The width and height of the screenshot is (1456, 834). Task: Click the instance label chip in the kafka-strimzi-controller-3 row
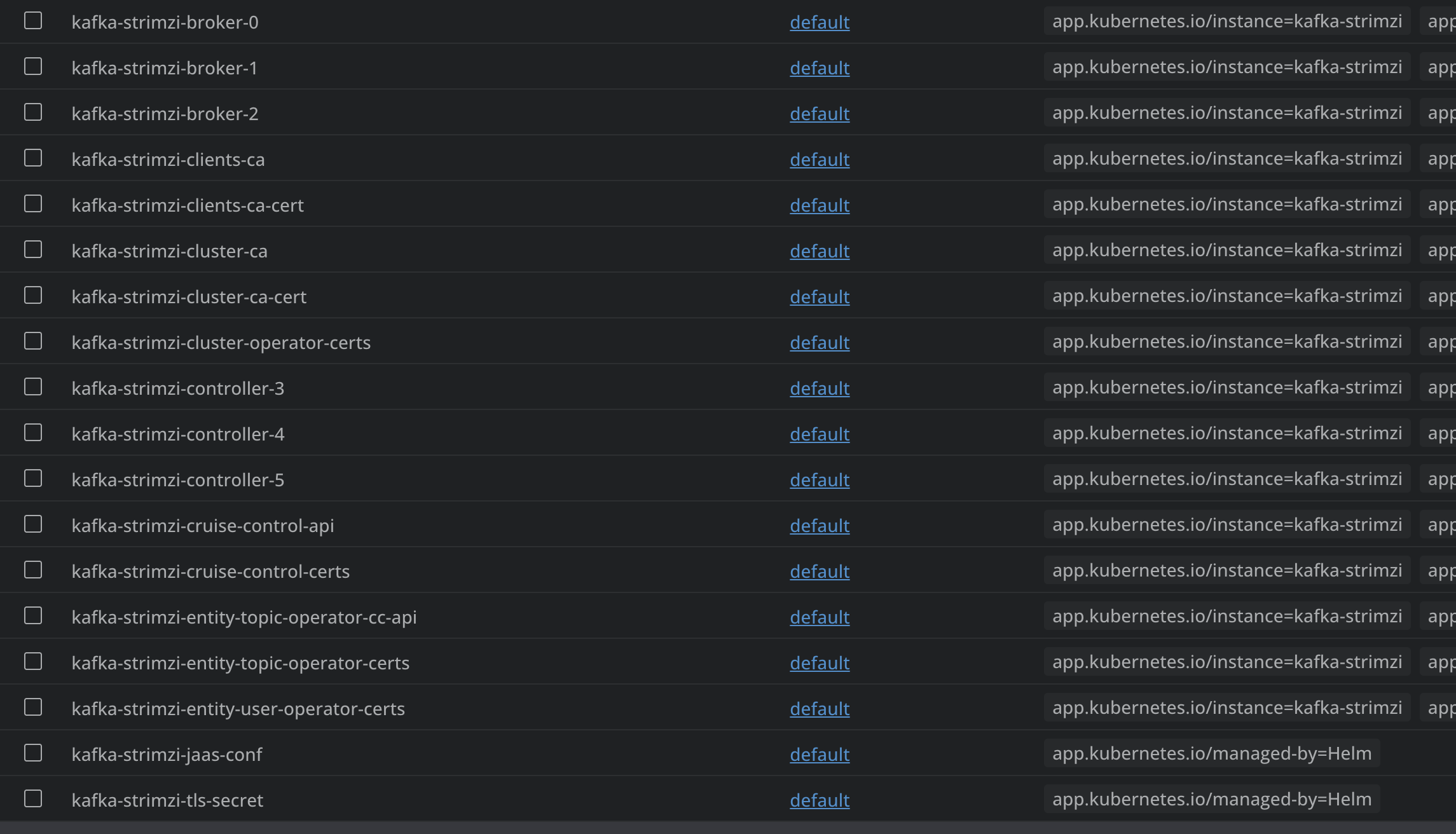[1227, 387]
